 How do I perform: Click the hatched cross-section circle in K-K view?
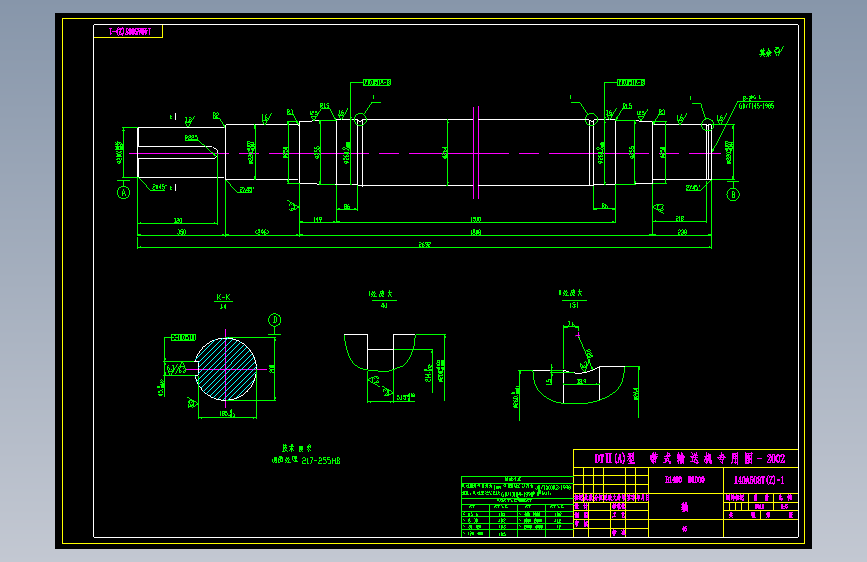(226, 369)
